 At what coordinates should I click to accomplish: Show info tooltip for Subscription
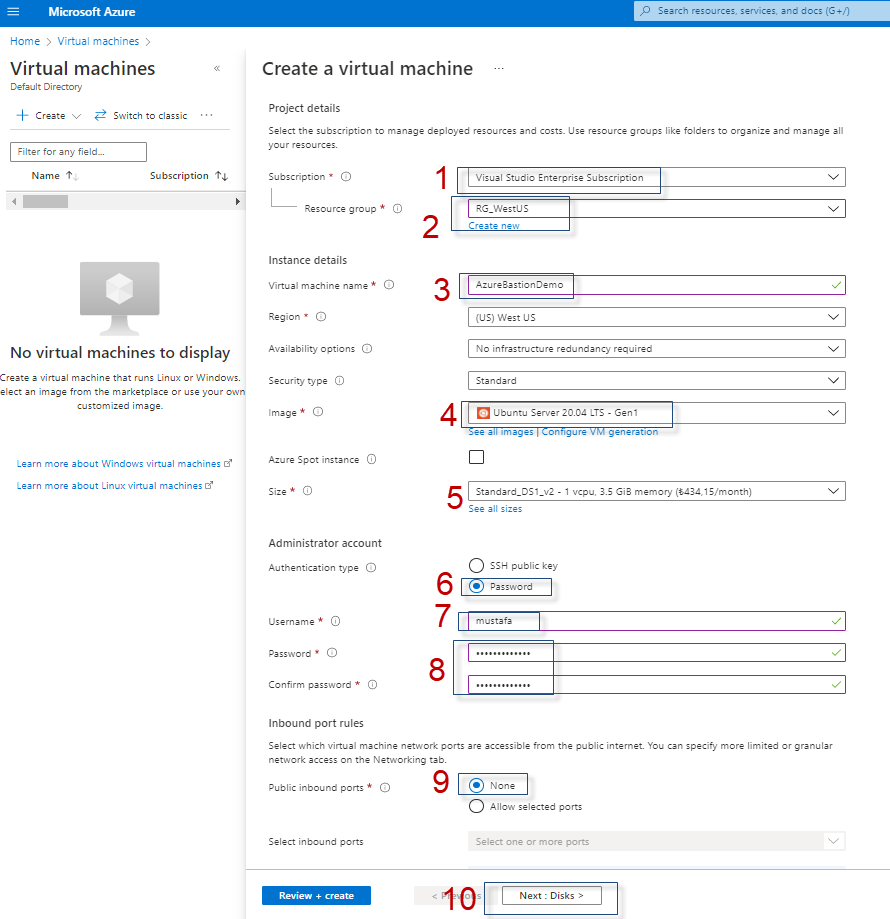click(346, 176)
